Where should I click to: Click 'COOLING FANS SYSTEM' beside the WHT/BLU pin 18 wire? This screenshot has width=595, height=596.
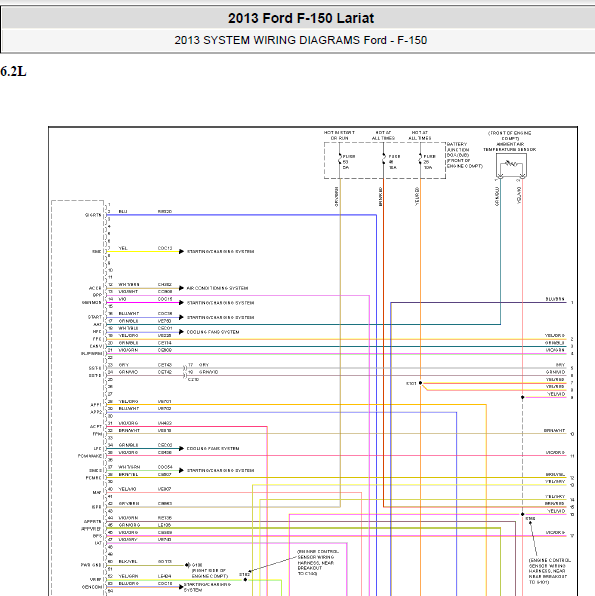(x=213, y=332)
